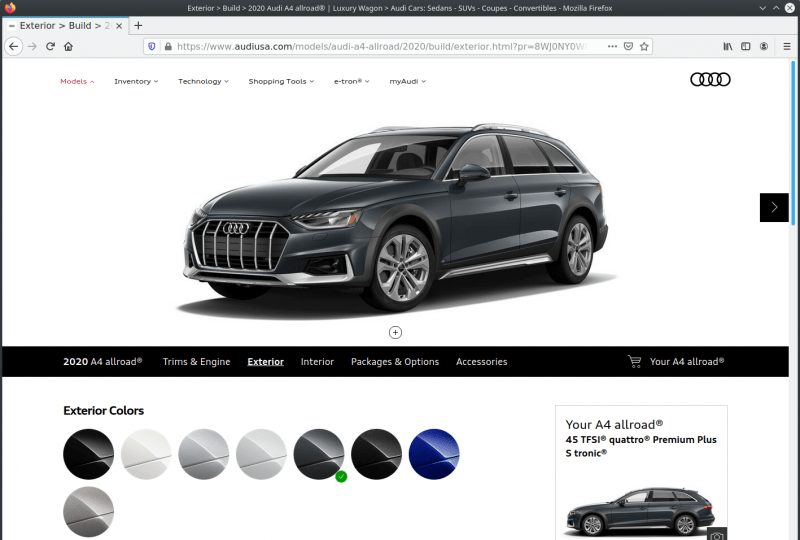800x540 pixels.
Task: Open the Firefox library icon
Action: (x=728, y=46)
